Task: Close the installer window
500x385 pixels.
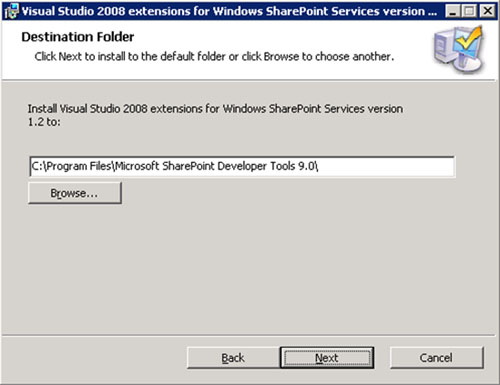Action: (x=488, y=11)
